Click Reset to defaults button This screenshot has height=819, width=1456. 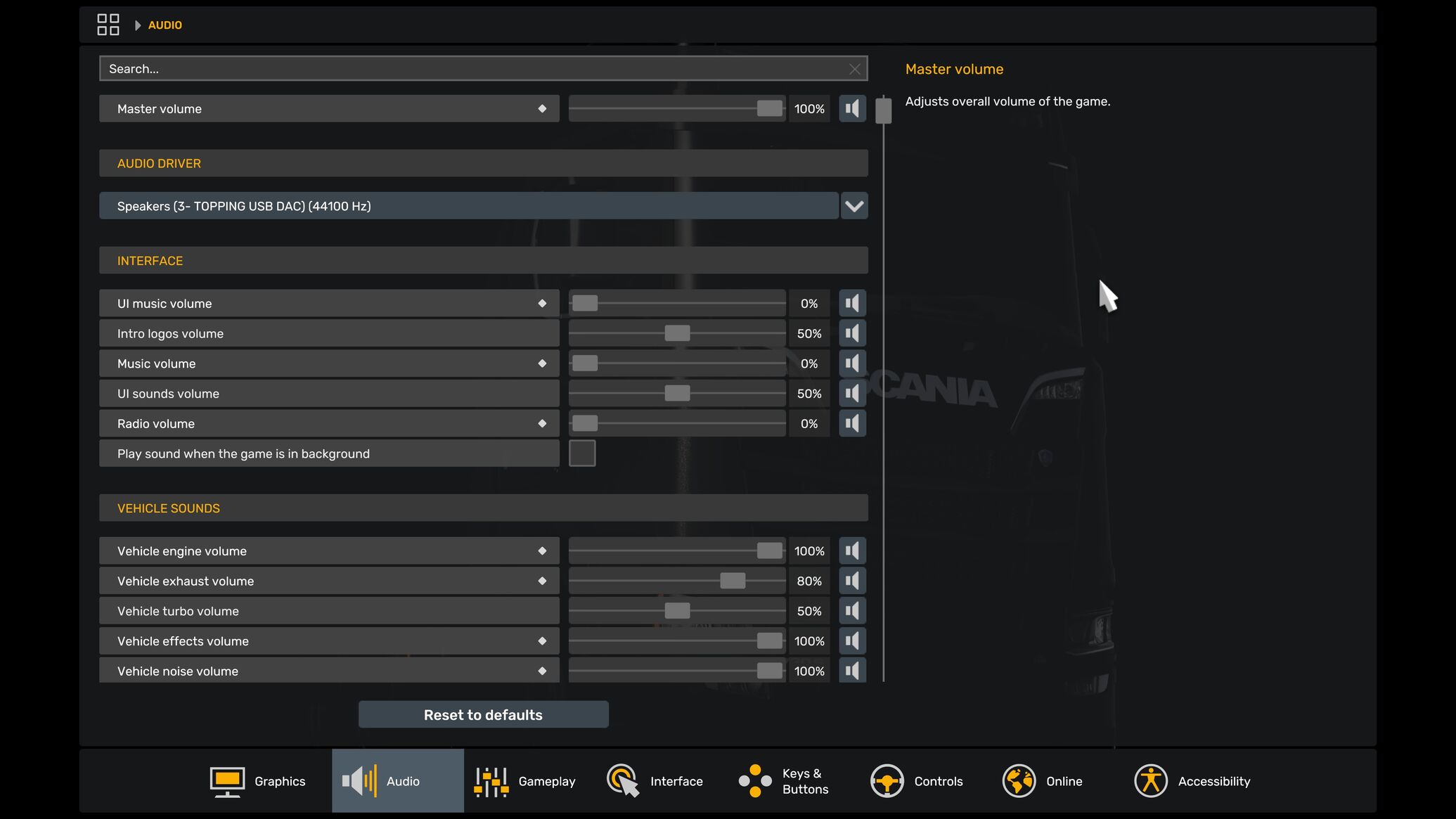[484, 714]
